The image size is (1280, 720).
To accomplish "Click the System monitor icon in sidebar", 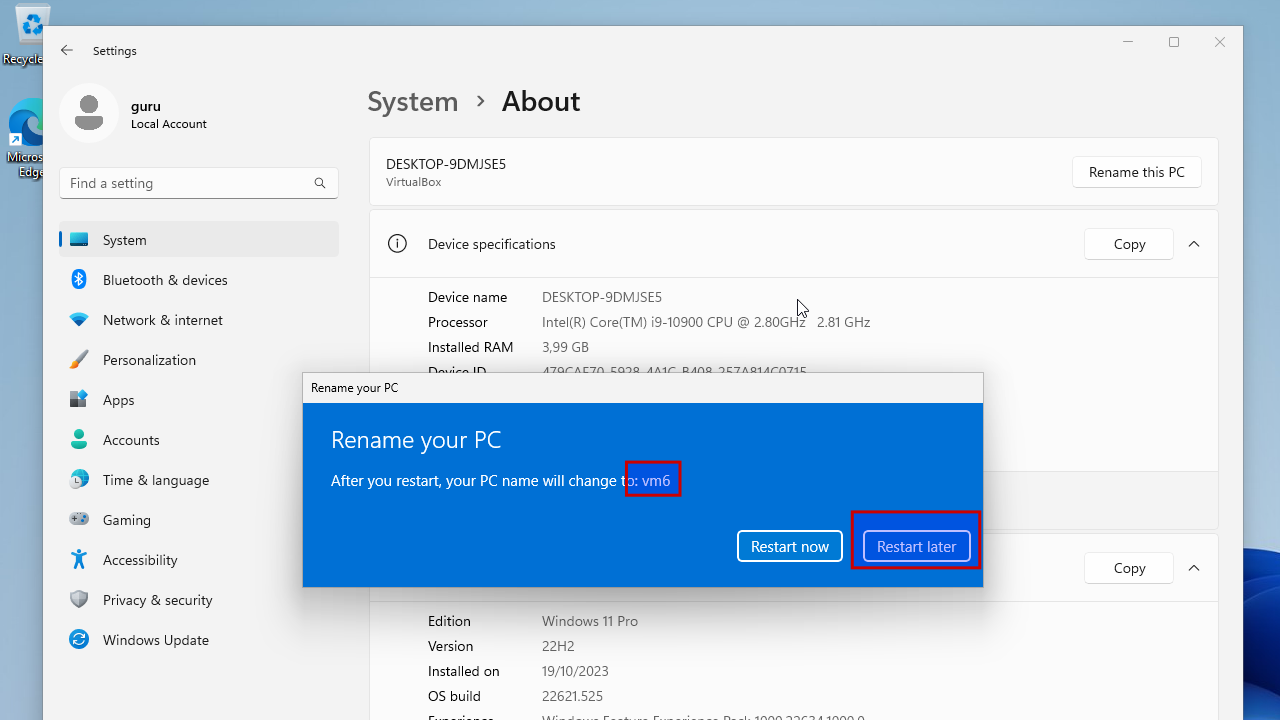I will [x=79, y=240].
